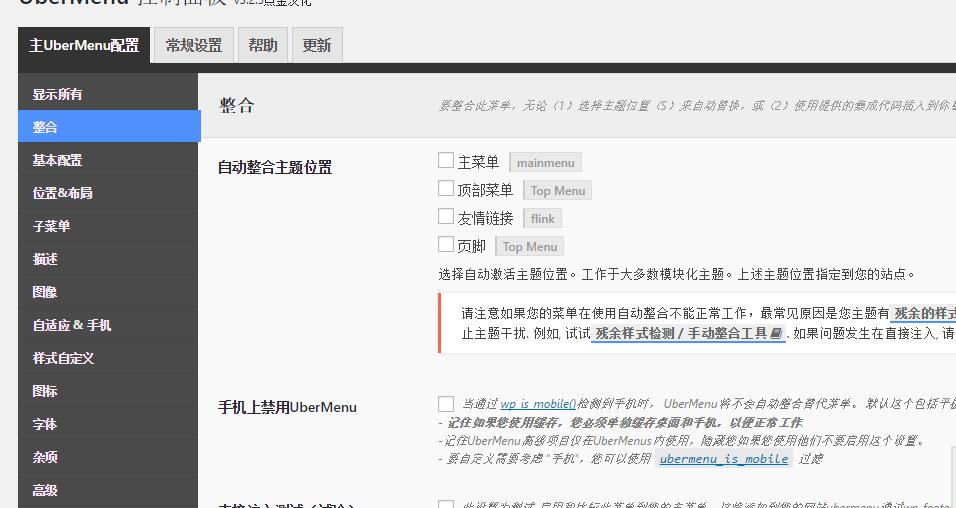
Task: Open the 图像 sidebar section
Action: point(109,292)
